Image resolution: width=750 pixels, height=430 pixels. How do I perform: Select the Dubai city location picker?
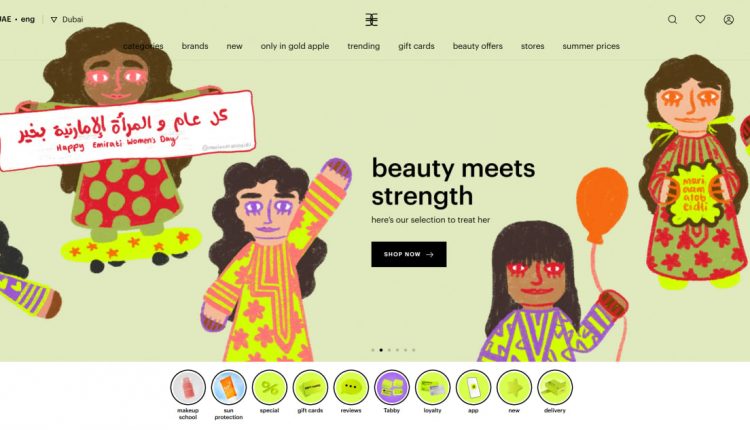click(67, 20)
